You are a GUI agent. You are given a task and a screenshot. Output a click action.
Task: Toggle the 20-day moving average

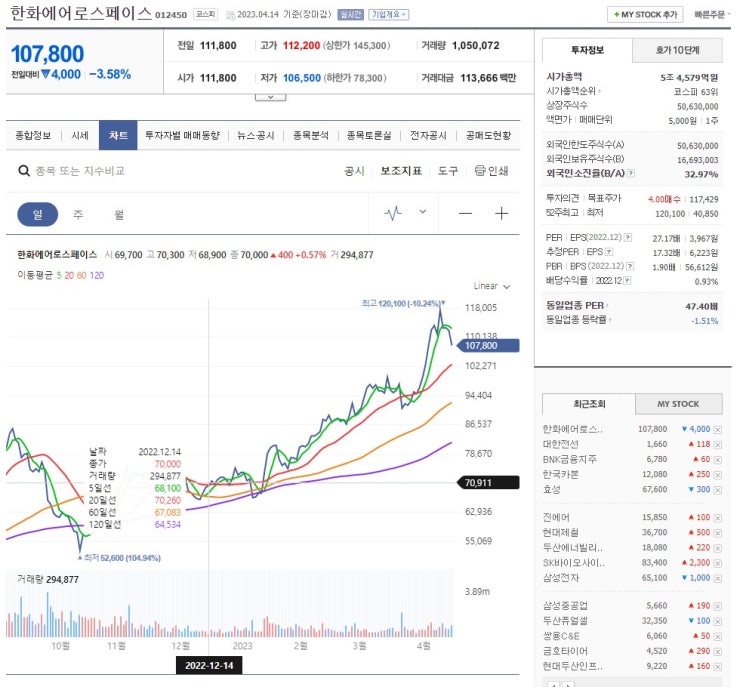[x=69, y=275]
